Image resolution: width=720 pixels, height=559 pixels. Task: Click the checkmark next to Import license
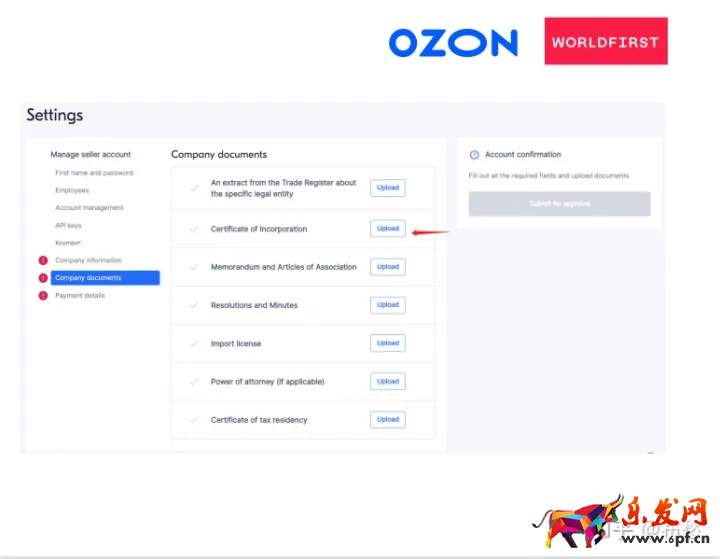194,344
